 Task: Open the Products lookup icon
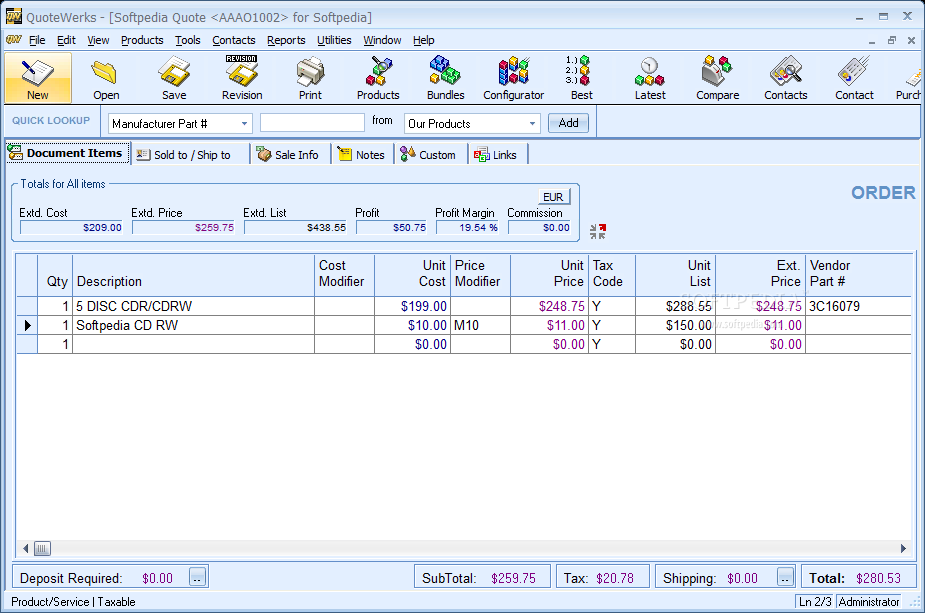coord(378,78)
